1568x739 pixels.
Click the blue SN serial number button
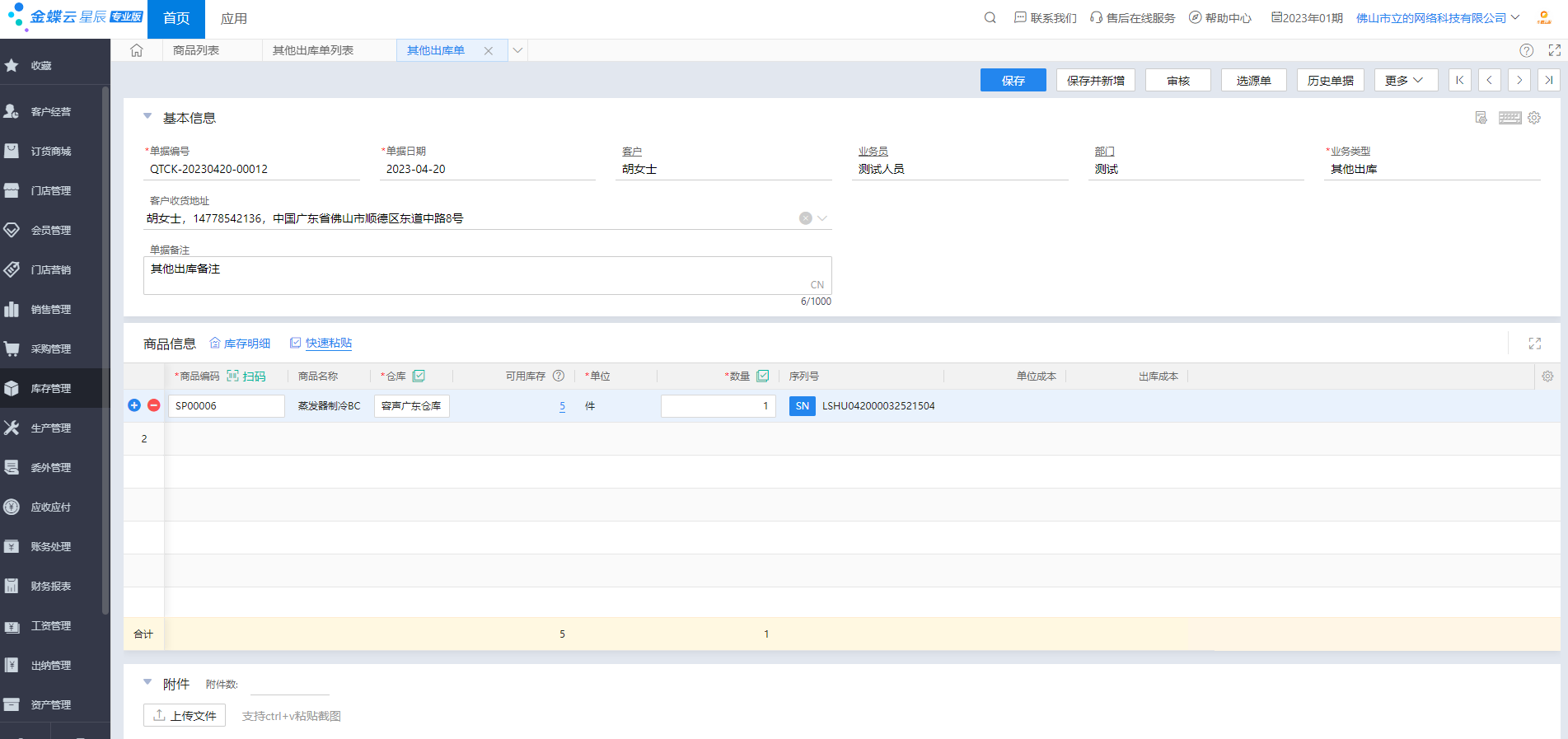click(x=803, y=406)
